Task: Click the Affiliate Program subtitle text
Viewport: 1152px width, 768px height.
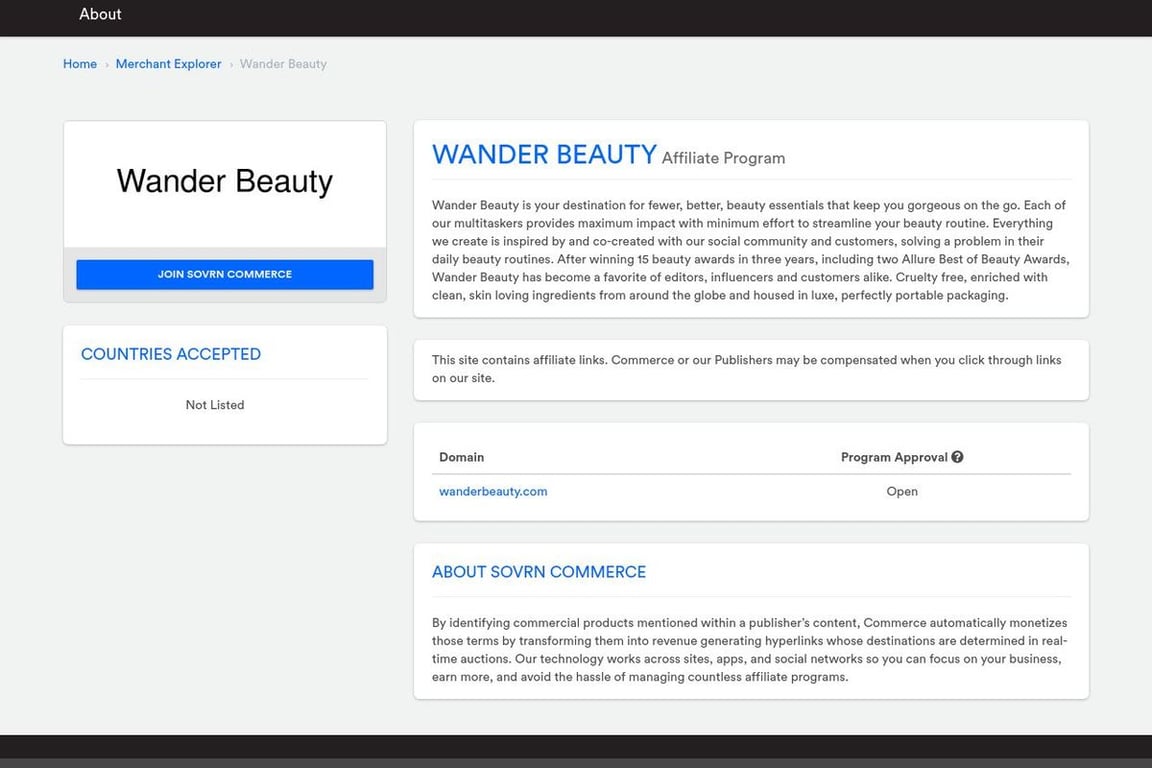Action: [x=723, y=158]
